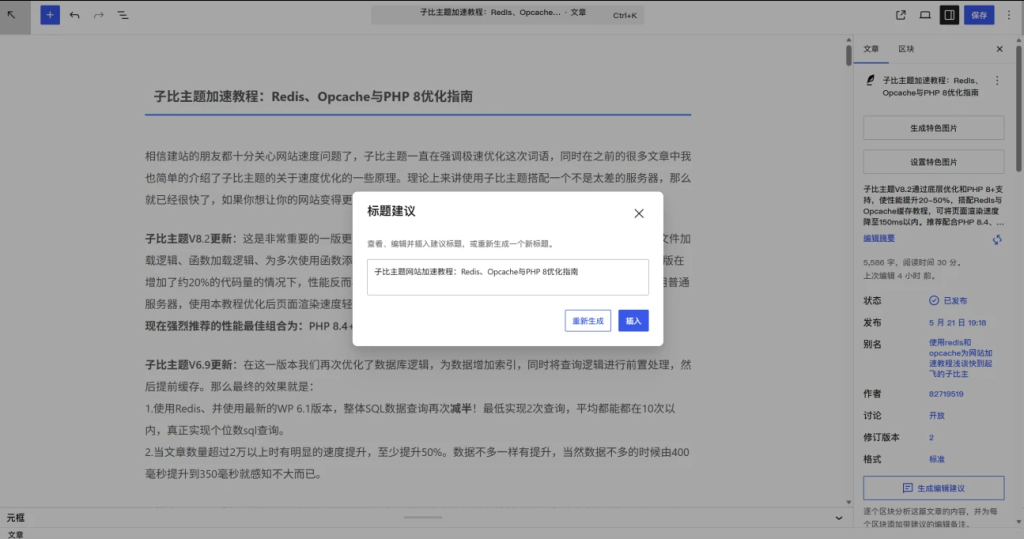Click 插入 to insert suggested title
The image size is (1024, 539).
coord(633,321)
